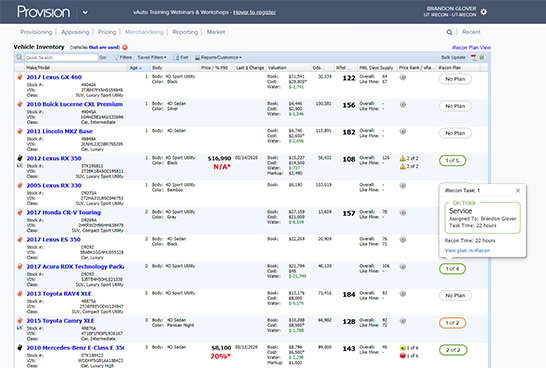Open the Saved Filters dropdown
The height and width of the screenshot is (368, 546).
point(152,57)
